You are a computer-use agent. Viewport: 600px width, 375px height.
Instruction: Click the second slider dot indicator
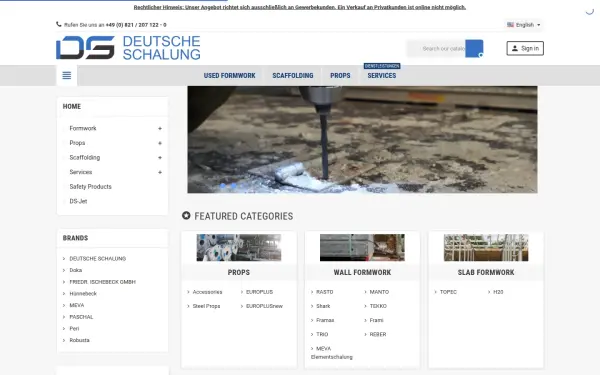tap(233, 186)
